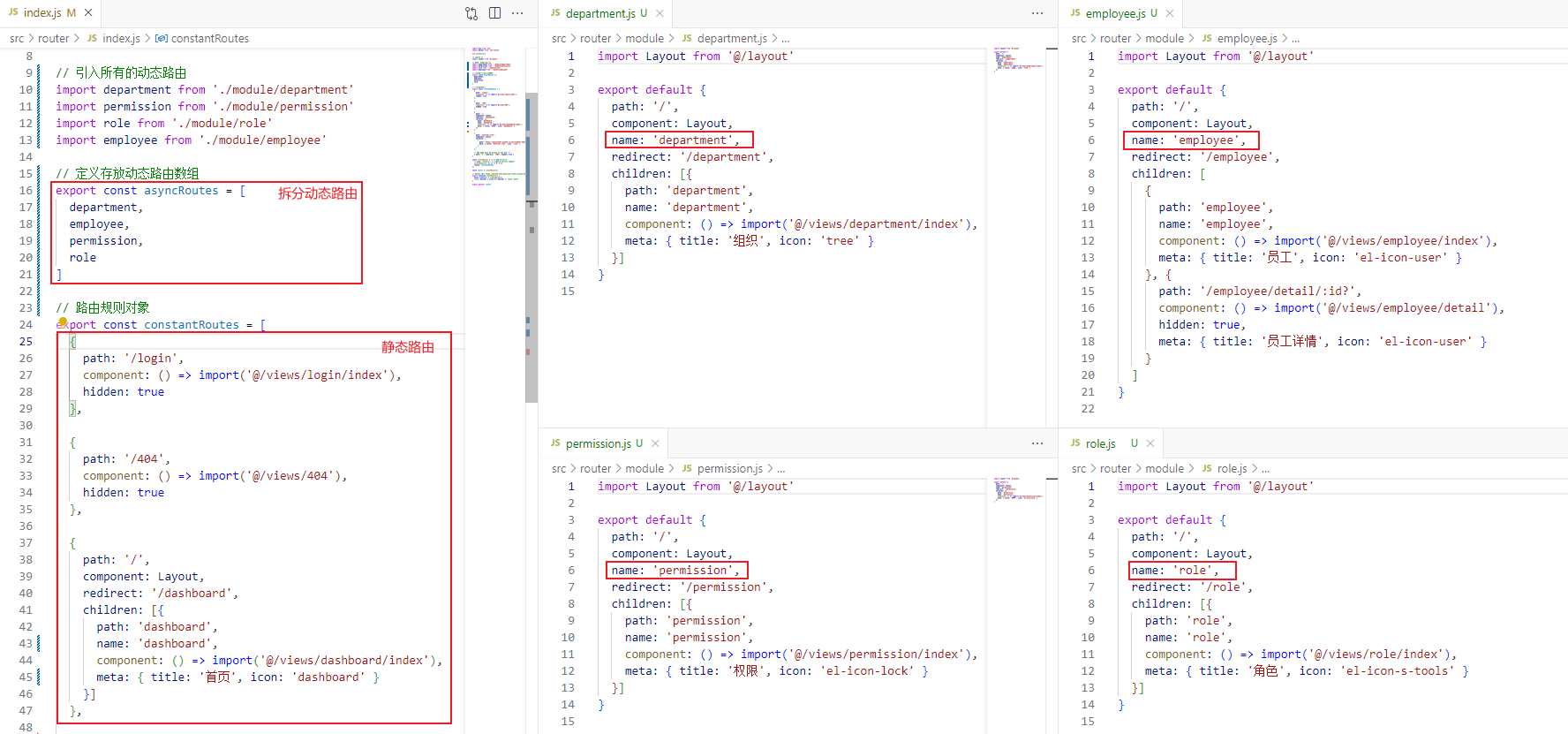Open 'router' breadcrumb in role.js editor
The width and height of the screenshot is (1568, 734).
[x=1115, y=468]
